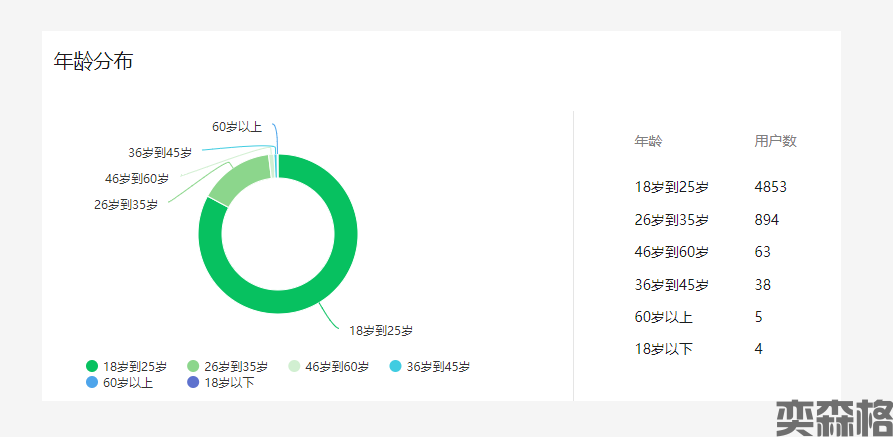
Task: Click the 18岁以下 table row label
Action: coord(664,349)
